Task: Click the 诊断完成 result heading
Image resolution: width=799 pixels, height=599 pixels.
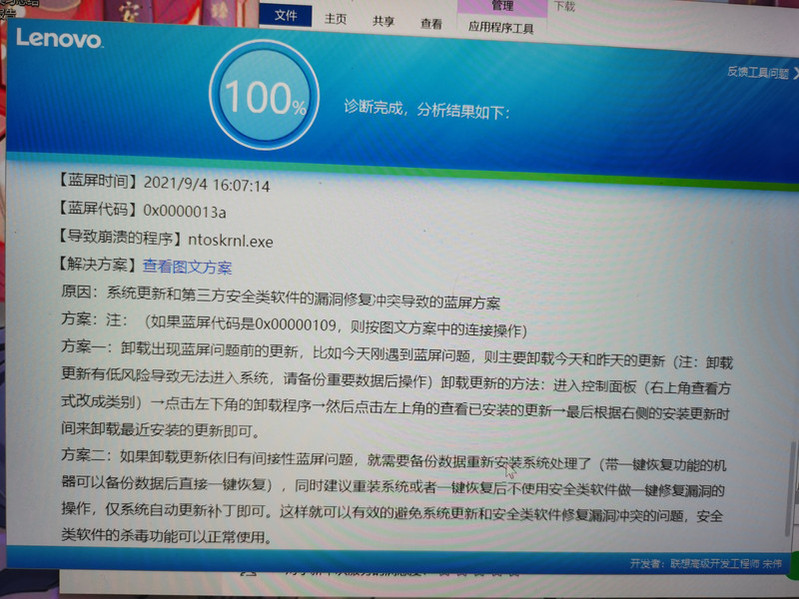Action: pyautogui.click(x=427, y=109)
